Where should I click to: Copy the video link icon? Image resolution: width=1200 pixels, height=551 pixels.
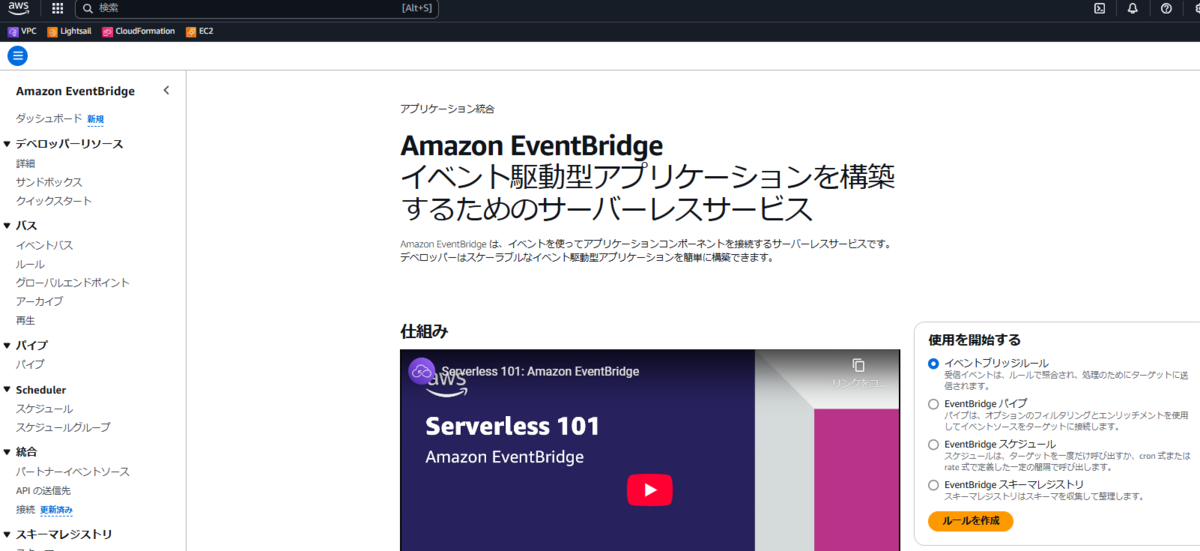pyautogui.click(x=858, y=365)
